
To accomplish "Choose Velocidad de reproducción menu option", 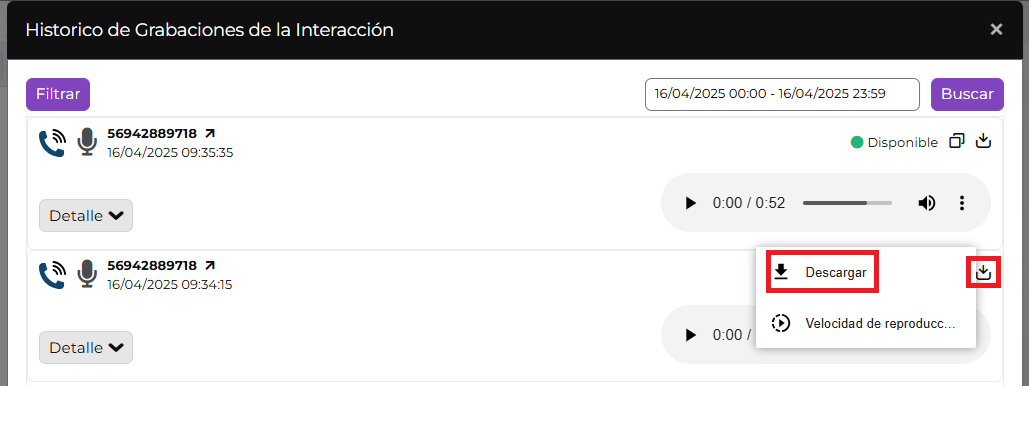I will pos(866,323).
